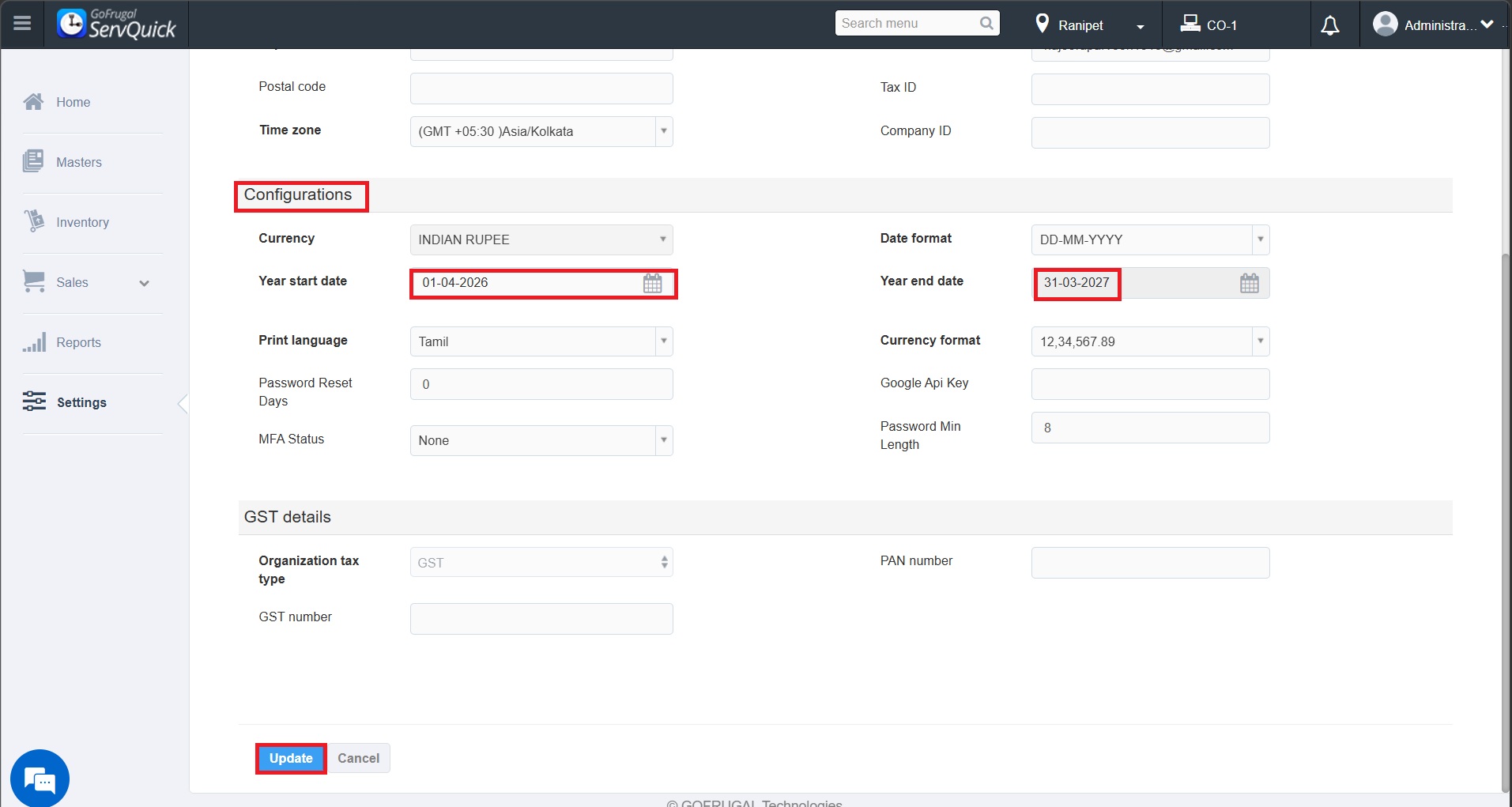Viewport: 1512px width, 807px height.
Task: Expand the Sales sidebar menu
Action: [144, 283]
